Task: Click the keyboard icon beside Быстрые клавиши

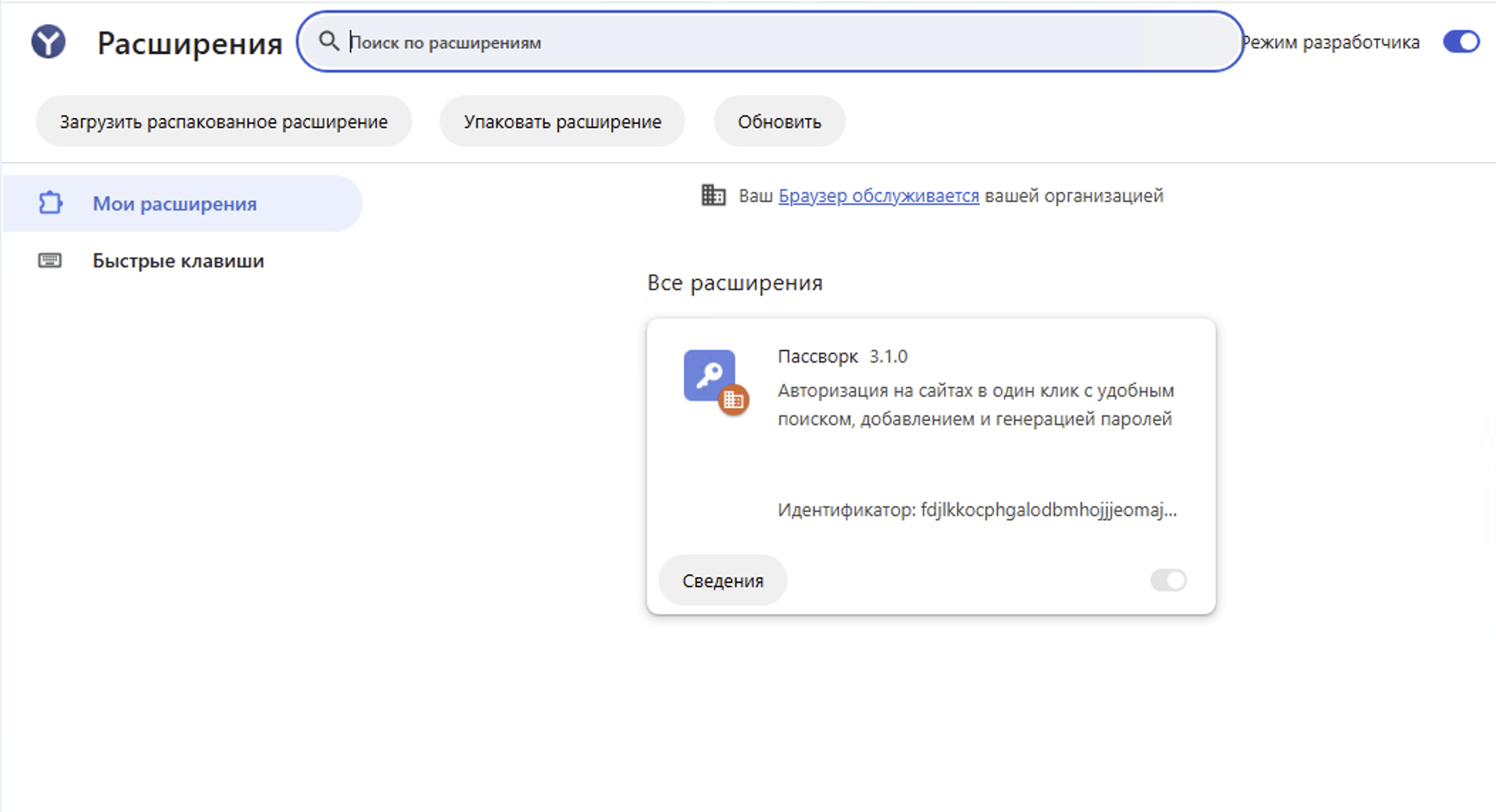Action: coord(50,260)
